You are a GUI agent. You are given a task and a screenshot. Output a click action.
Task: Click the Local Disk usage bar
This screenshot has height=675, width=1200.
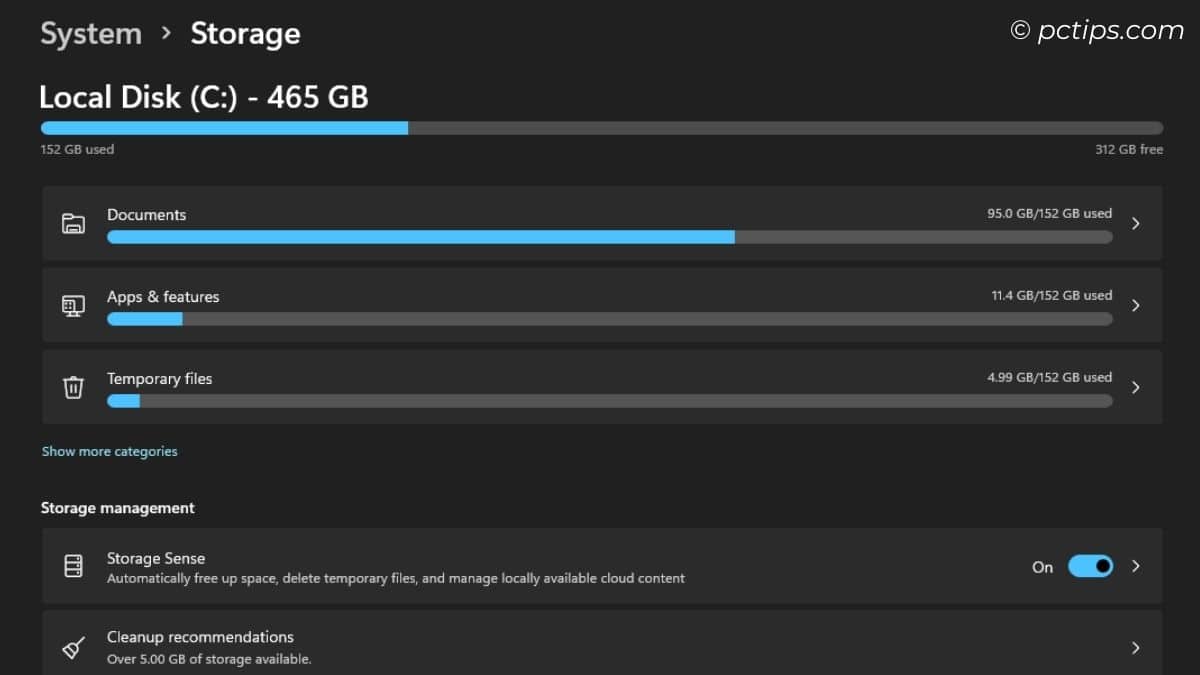pyautogui.click(x=600, y=127)
